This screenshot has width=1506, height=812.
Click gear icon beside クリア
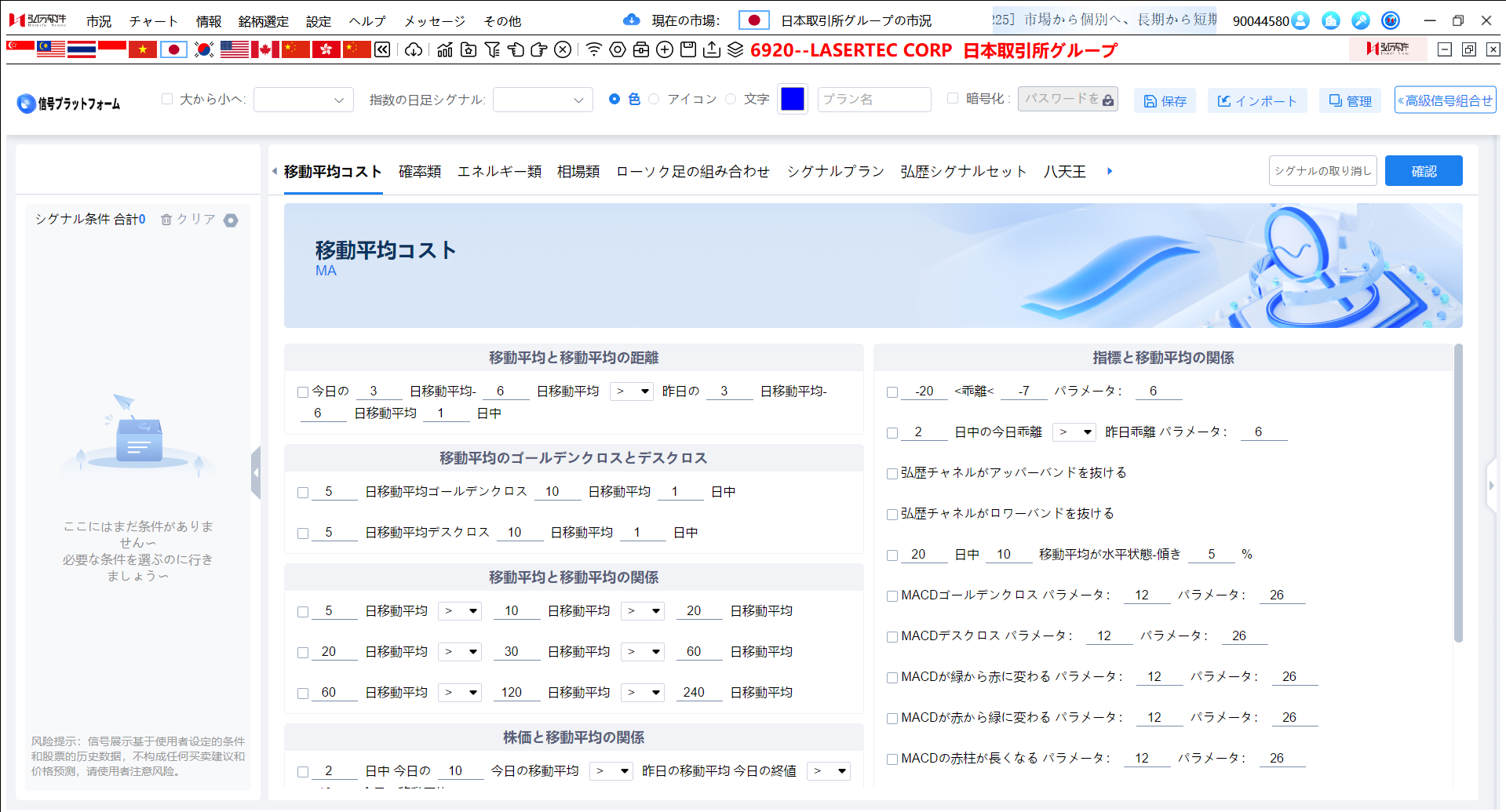(231, 220)
